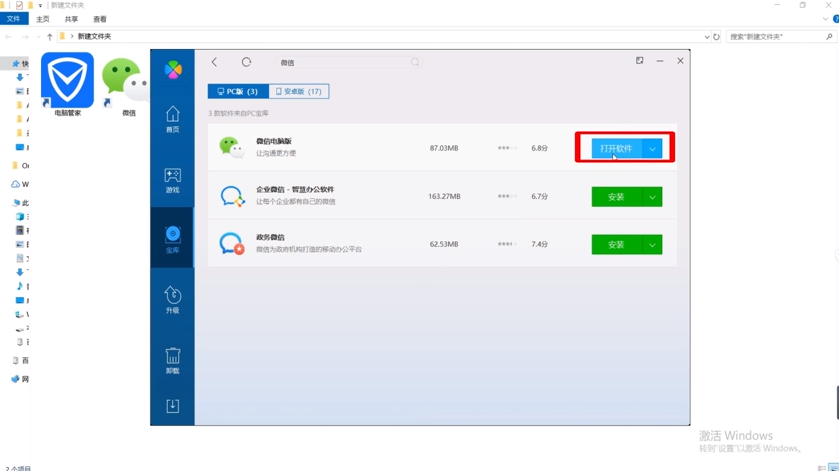Click the magnifier search icon in search box
This screenshot has width=839, height=471.
click(415, 63)
